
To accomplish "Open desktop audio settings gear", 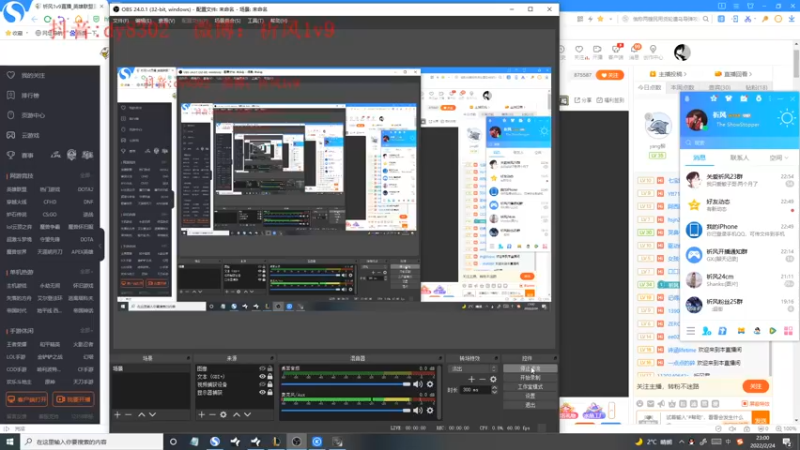I will [430, 384].
